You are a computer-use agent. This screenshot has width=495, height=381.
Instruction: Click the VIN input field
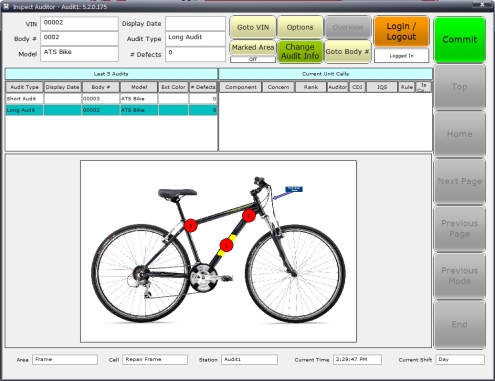[x=79, y=24]
